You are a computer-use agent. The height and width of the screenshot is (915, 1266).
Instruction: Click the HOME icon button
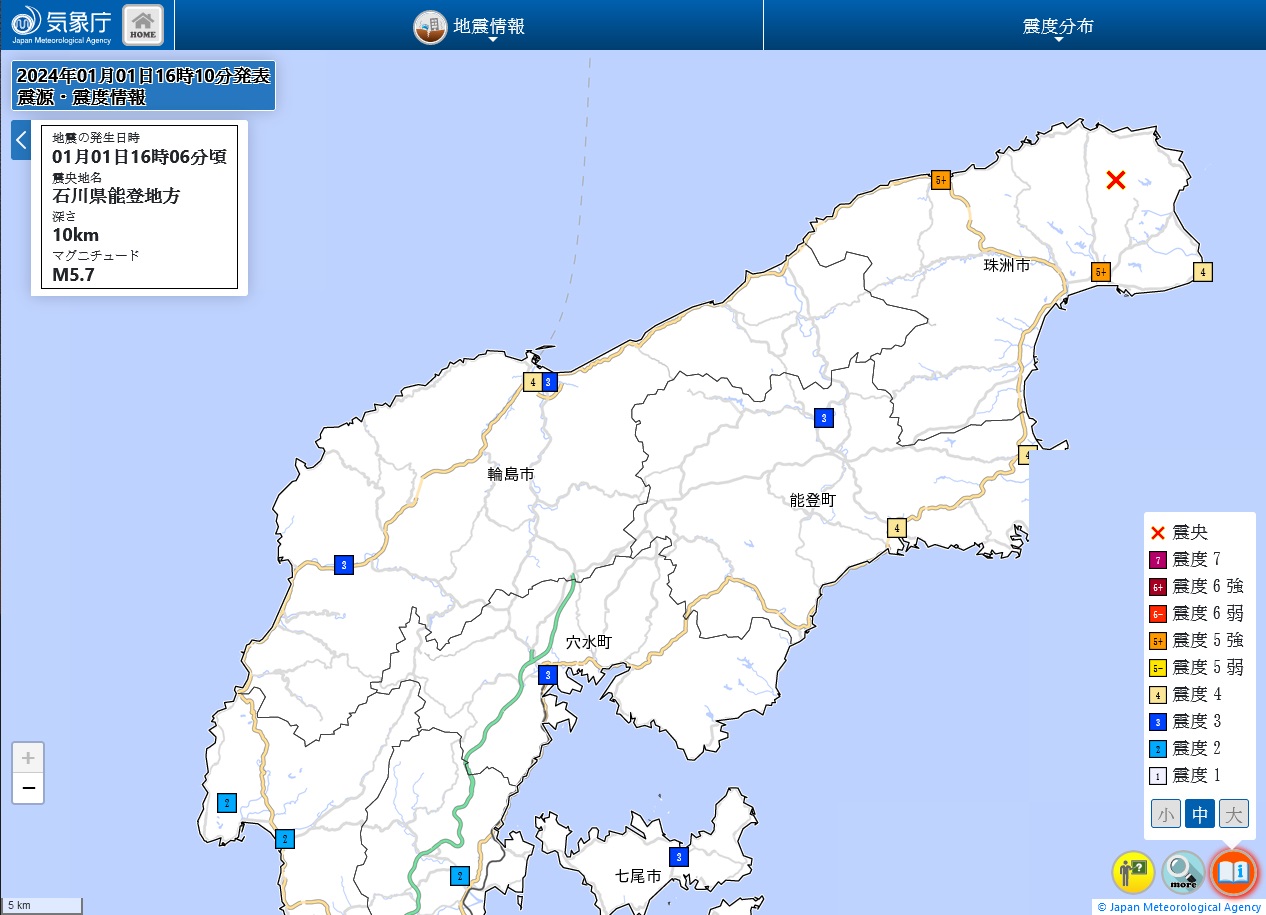[x=143, y=25]
